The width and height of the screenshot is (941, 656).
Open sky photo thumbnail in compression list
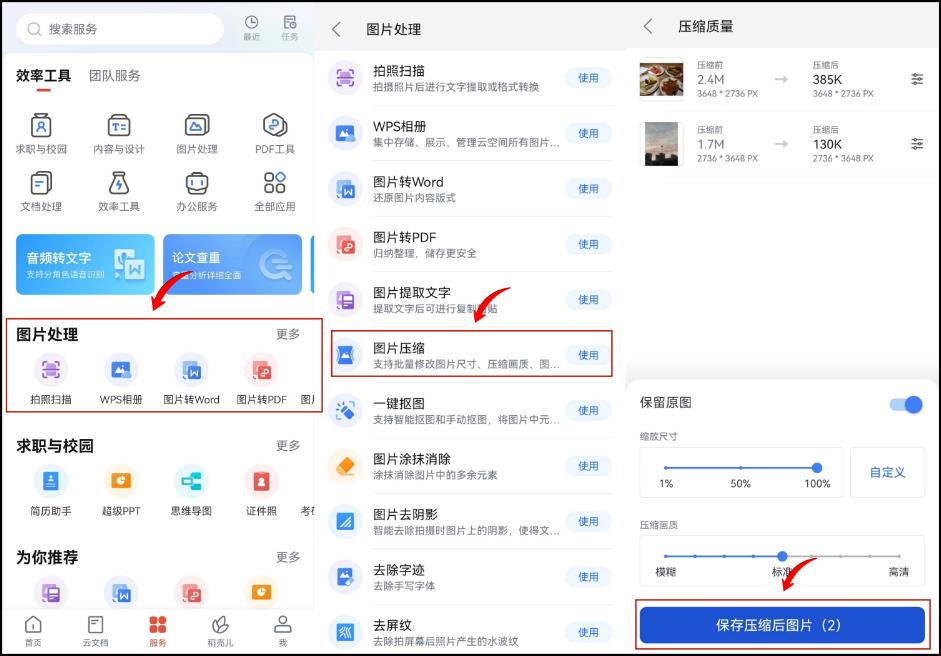(661, 144)
